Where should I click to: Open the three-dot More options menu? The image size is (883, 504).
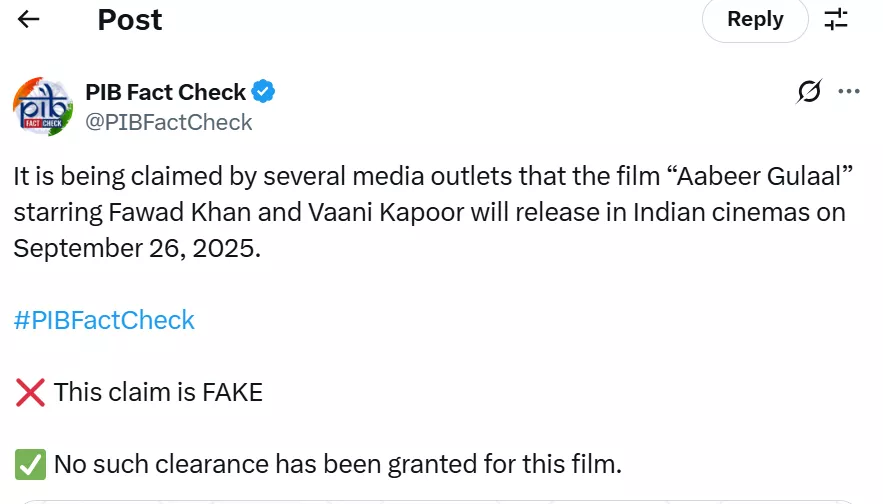click(x=849, y=92)
